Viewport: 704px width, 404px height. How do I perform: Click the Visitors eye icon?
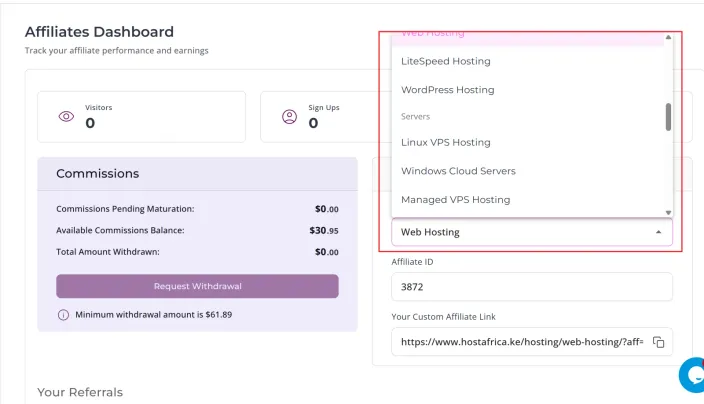66,117
